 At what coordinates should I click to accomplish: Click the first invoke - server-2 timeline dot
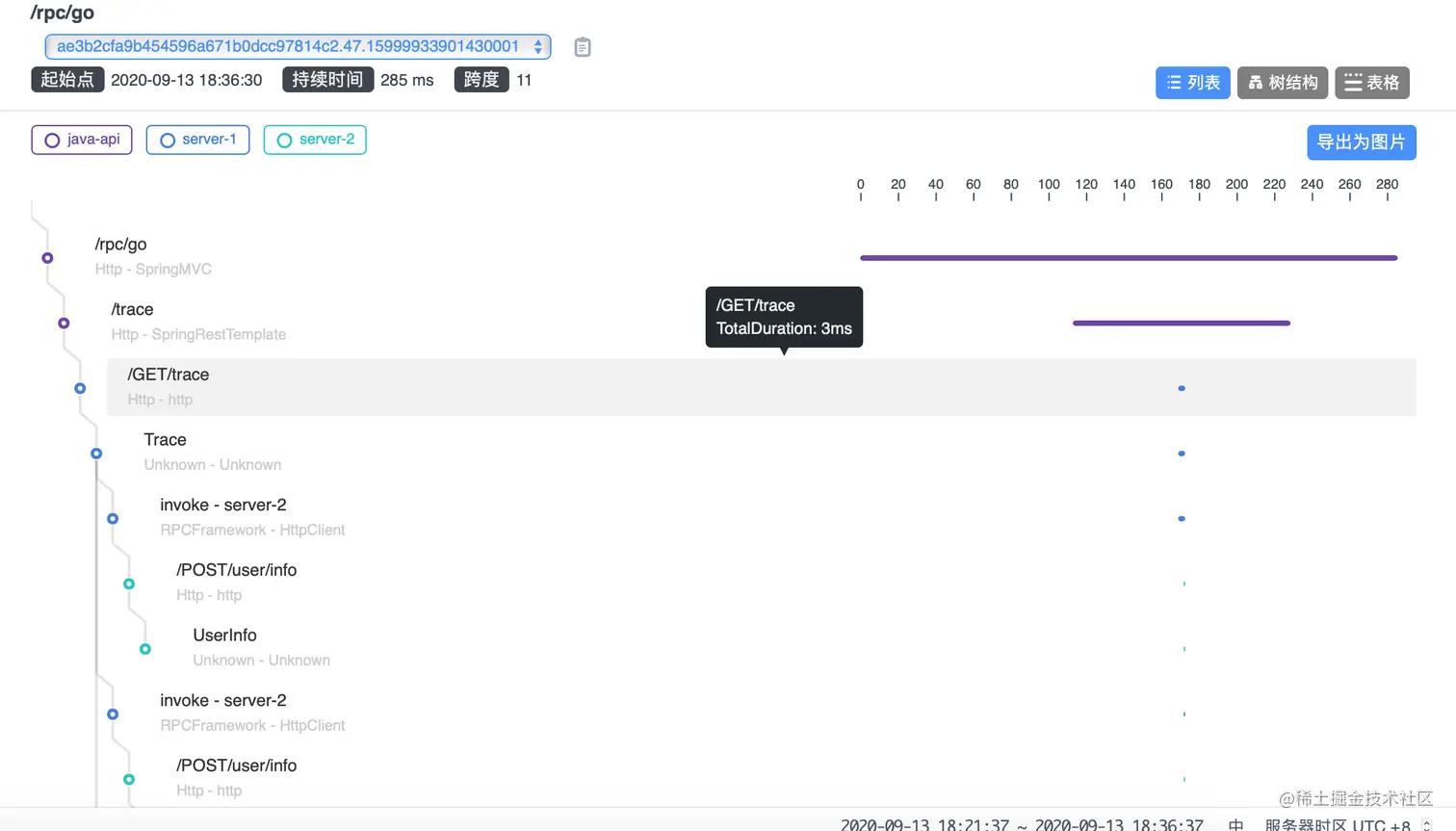pyautogui.click(x=1182, y=519)
